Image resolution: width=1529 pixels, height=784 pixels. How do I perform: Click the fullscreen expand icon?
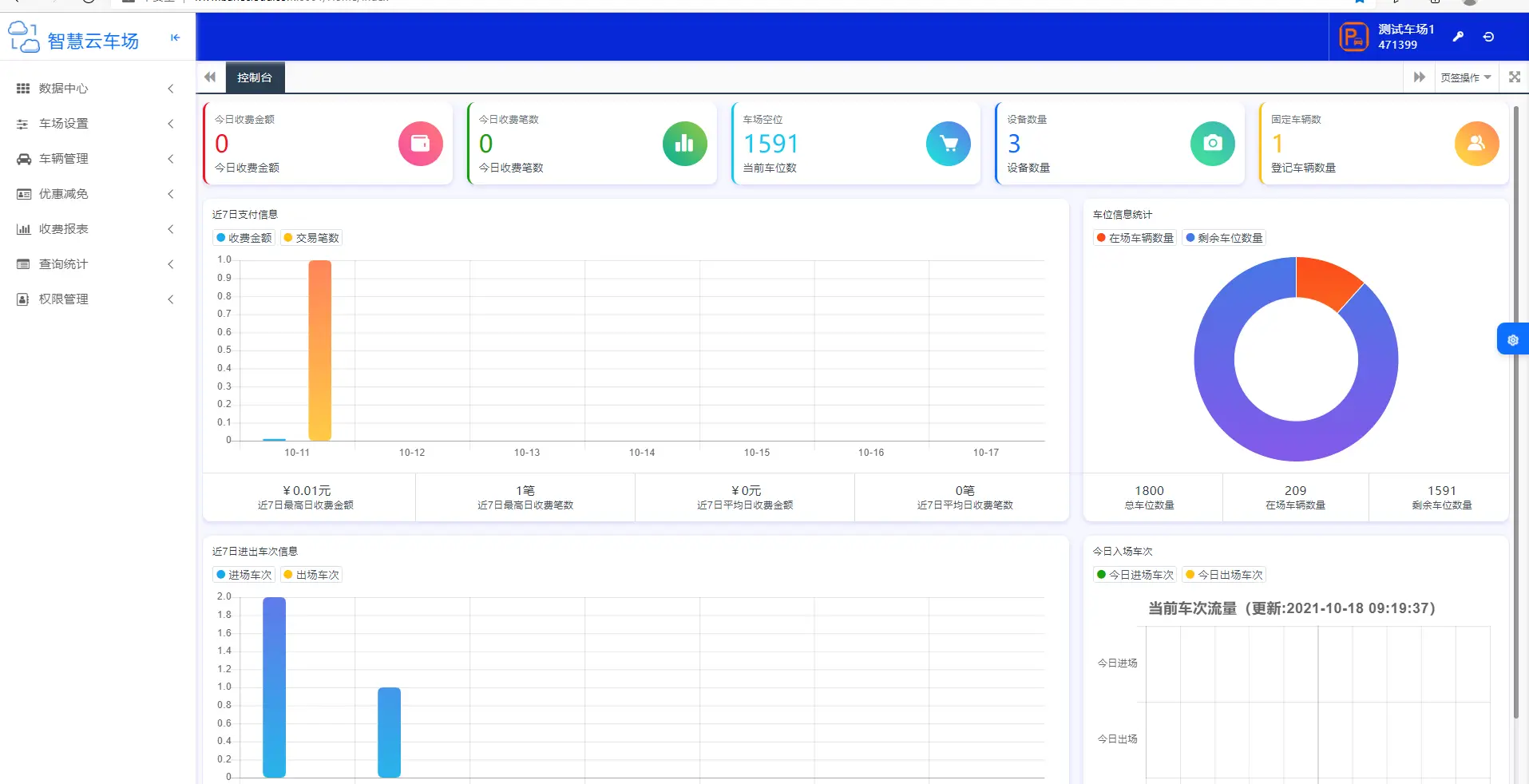tap(1514, 77)
